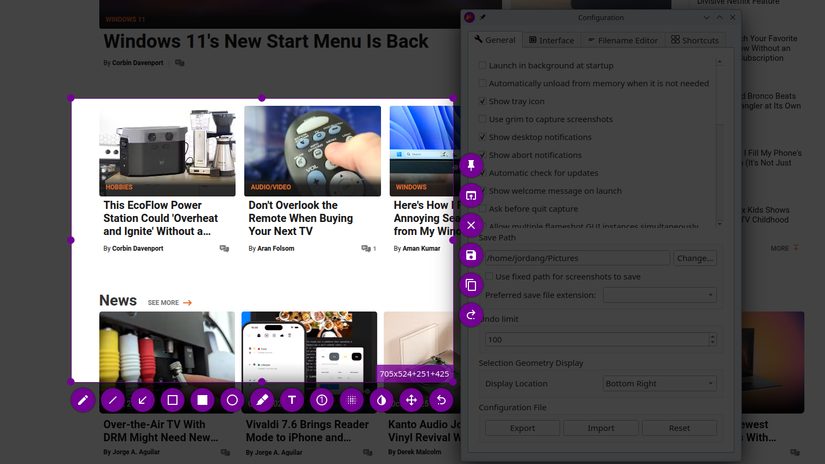
Task: Select the Invert tool
Action: (x=381, y=400)
